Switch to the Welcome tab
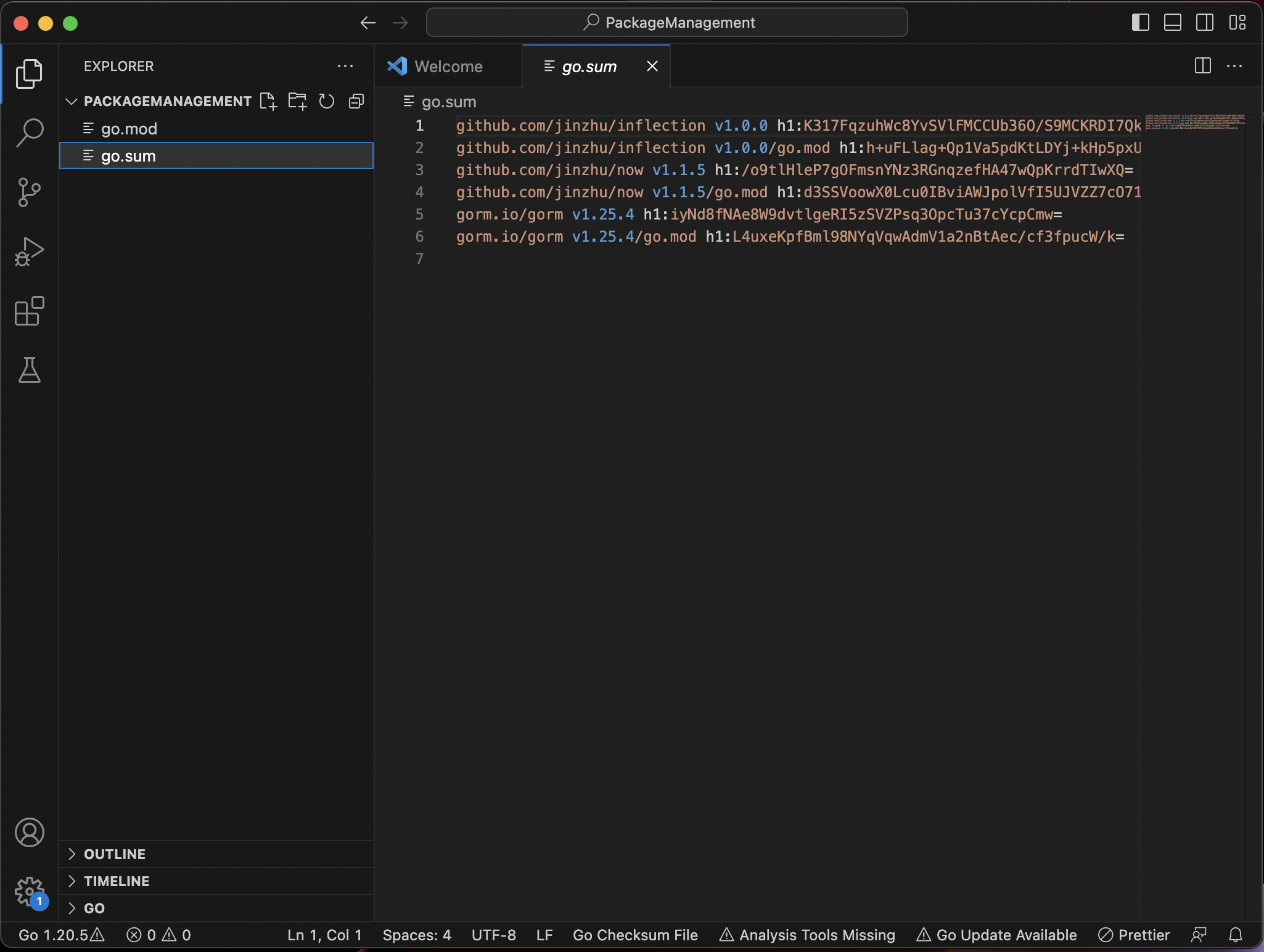The image size is (1264, 952). point(448,67)
